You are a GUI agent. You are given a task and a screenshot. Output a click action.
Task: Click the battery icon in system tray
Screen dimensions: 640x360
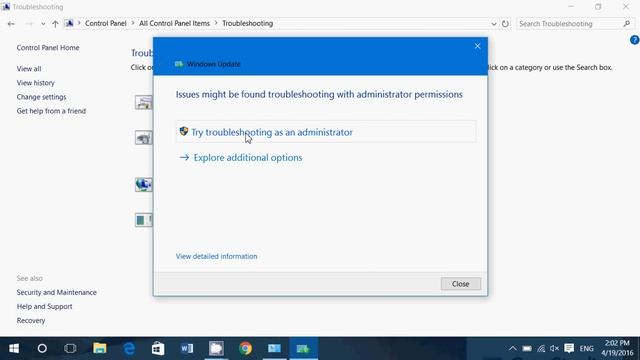[x=527, y=349]
